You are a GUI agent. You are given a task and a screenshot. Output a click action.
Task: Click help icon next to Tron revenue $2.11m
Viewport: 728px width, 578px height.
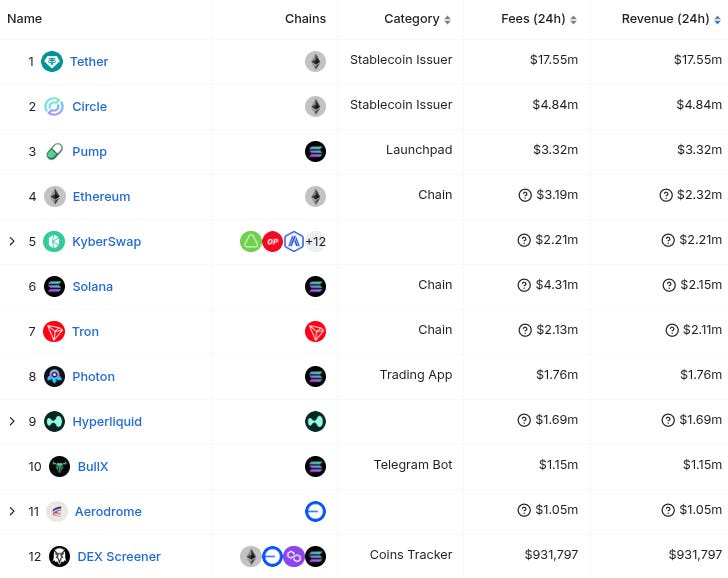tap(672, 330)
